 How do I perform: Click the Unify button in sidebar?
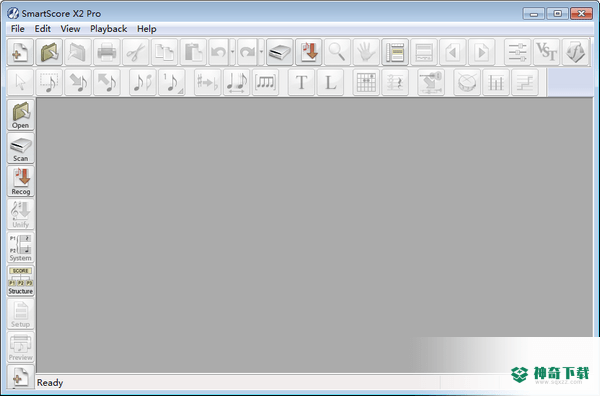point(21,214)
